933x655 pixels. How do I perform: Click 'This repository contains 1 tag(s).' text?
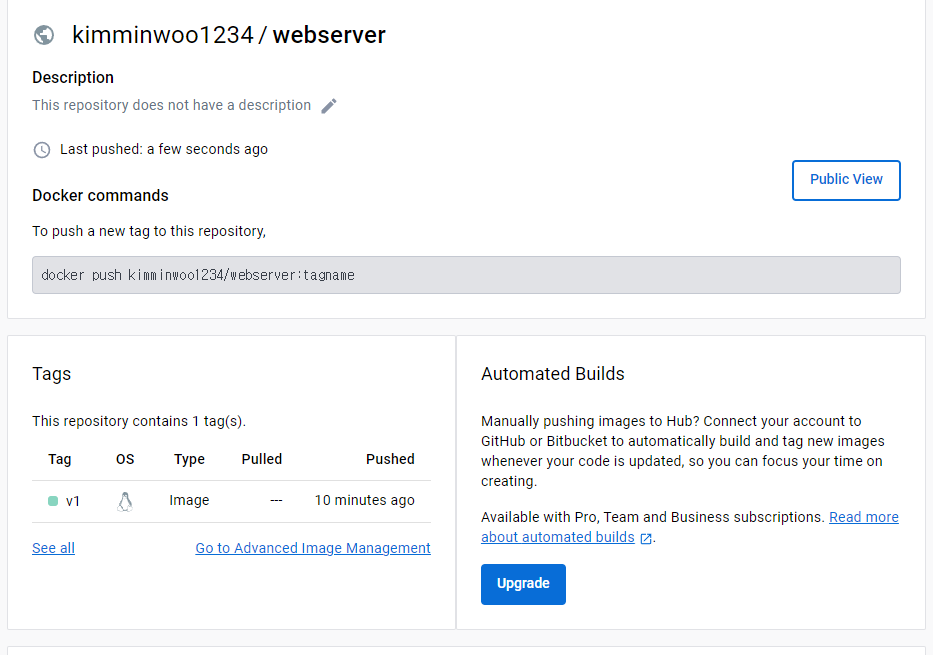[x=139, y=421]
